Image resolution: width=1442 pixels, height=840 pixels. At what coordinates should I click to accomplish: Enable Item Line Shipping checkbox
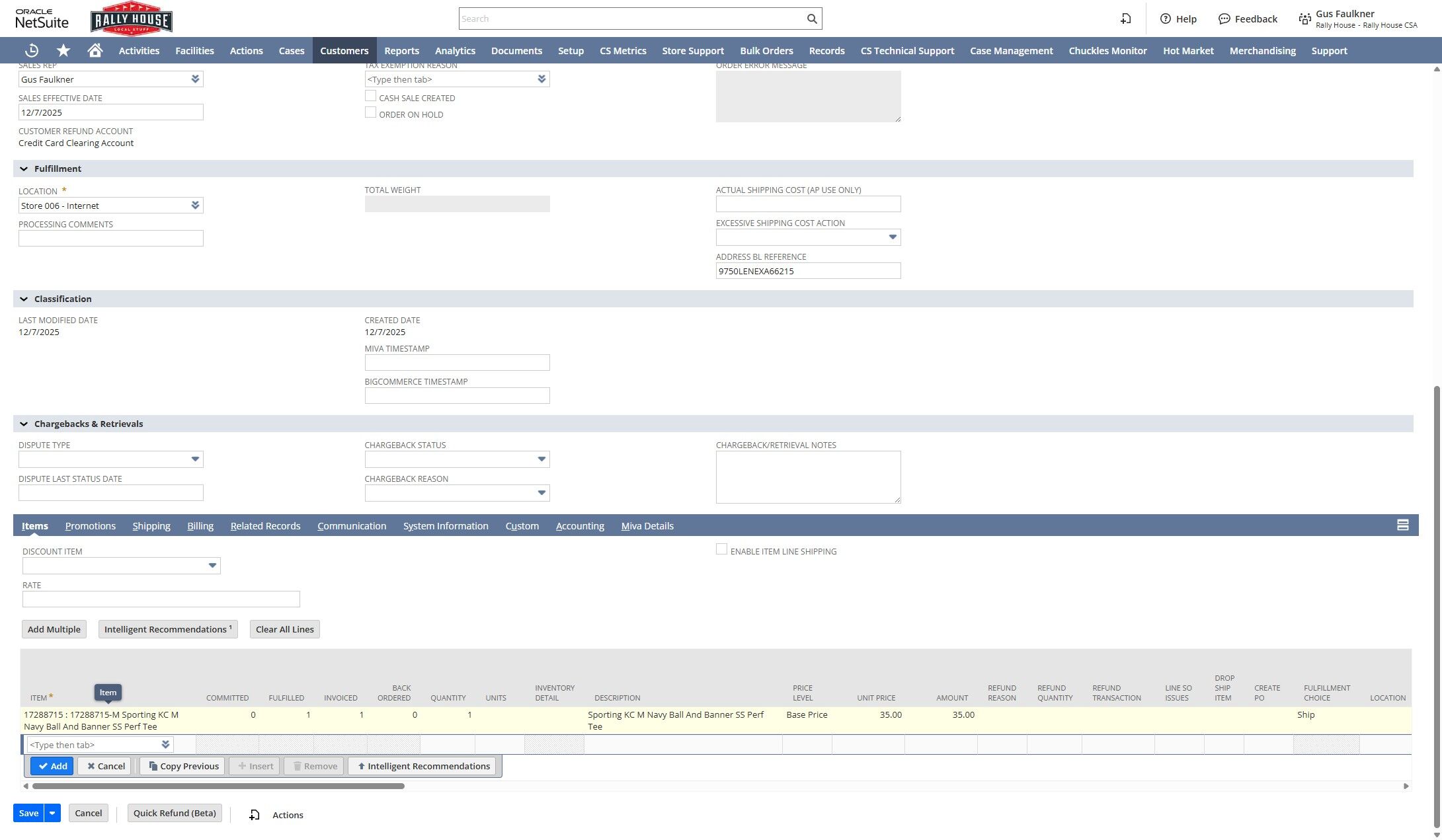click(x=722, y=550)
